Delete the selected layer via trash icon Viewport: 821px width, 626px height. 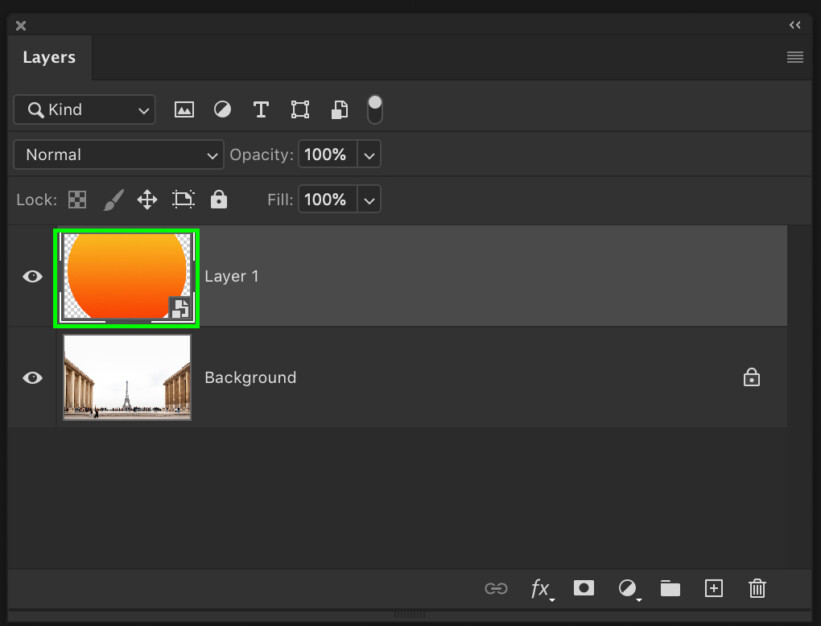click(x=757, y=589)
